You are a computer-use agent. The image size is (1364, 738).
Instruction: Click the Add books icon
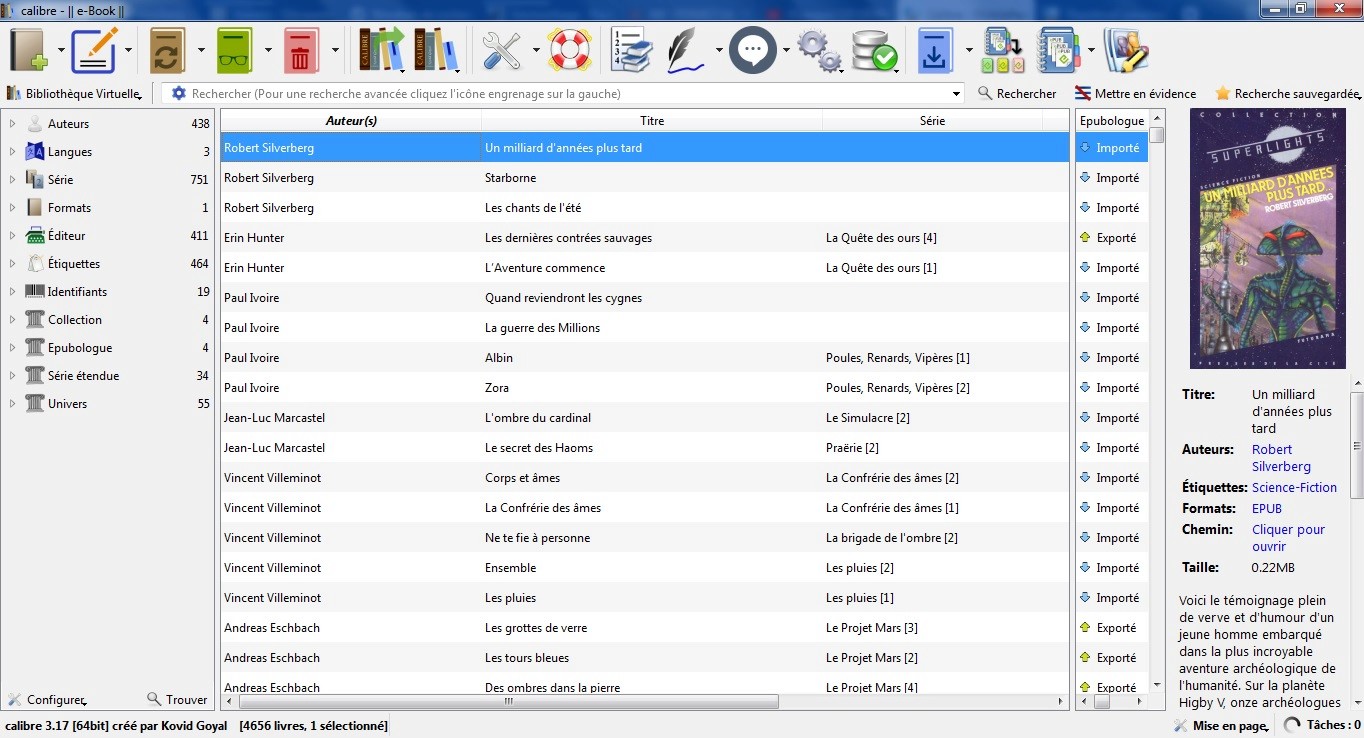[x=30, y=50]
